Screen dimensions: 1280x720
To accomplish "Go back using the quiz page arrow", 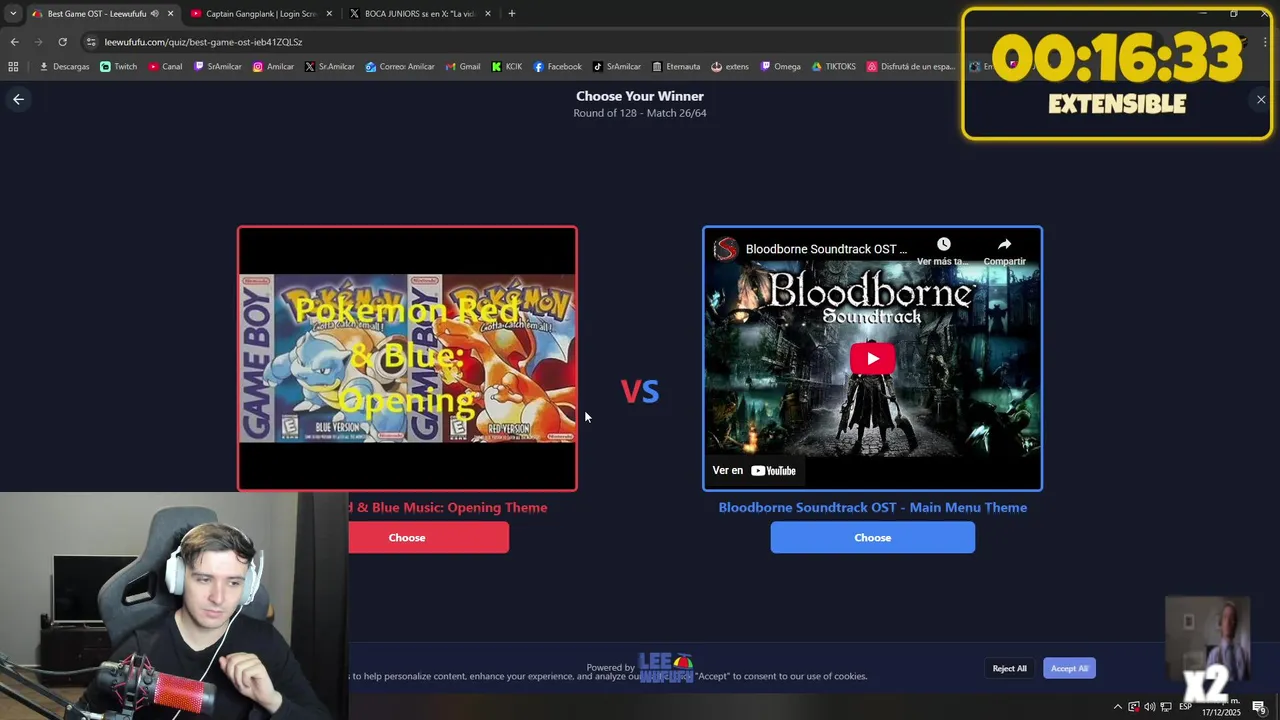I will pos(18,99).
